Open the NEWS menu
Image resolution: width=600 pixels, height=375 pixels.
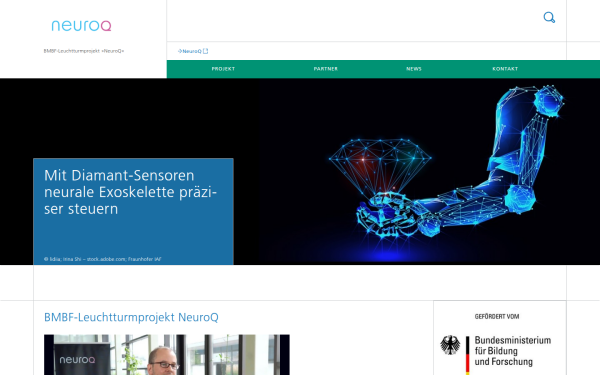[414, 69]
